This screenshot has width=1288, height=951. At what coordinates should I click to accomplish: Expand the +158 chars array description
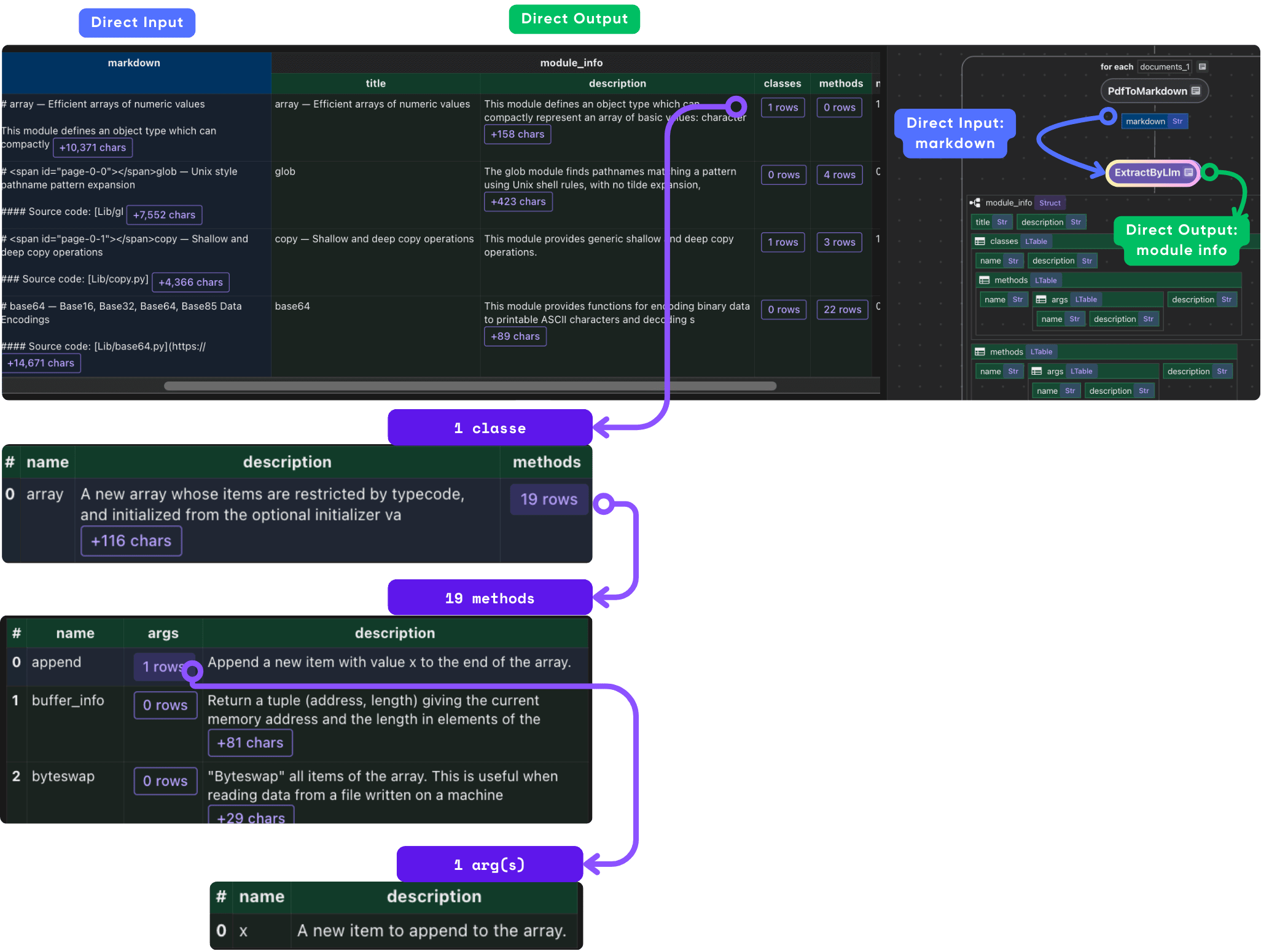click(517, 134)
